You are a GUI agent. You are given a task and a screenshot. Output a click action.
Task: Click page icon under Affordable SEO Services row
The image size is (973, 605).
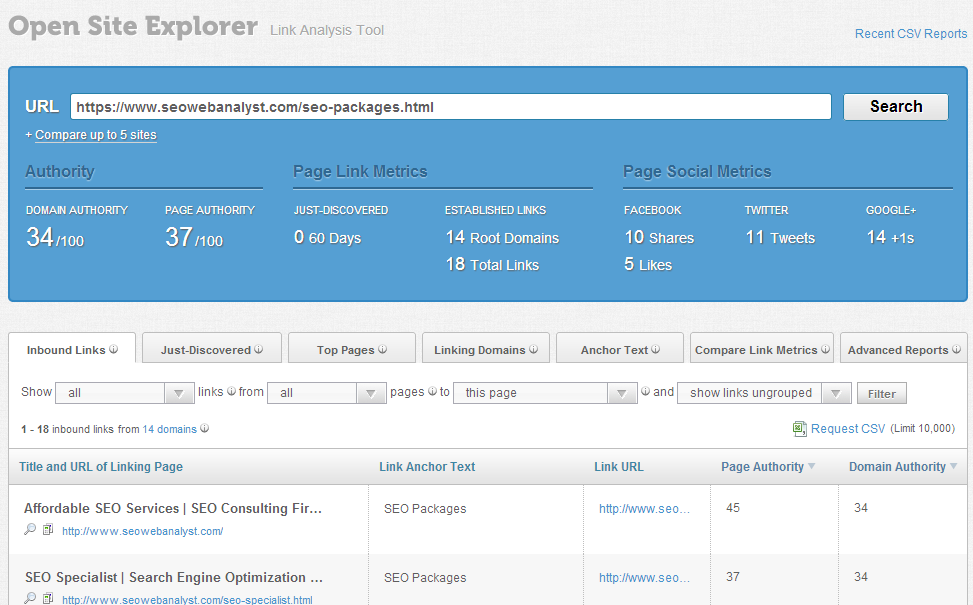click(48, 529)
